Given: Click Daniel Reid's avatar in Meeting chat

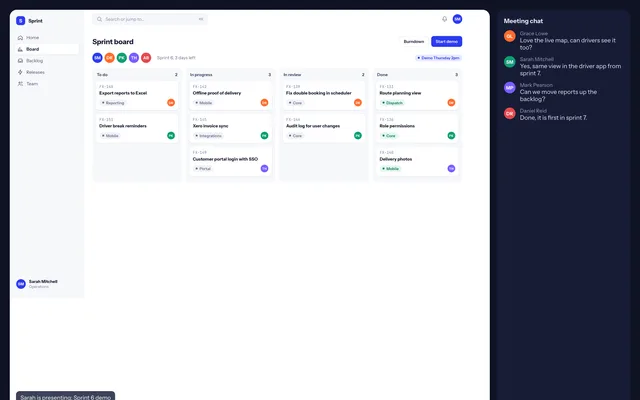Looking at the screenshot, I should (510, 113).
